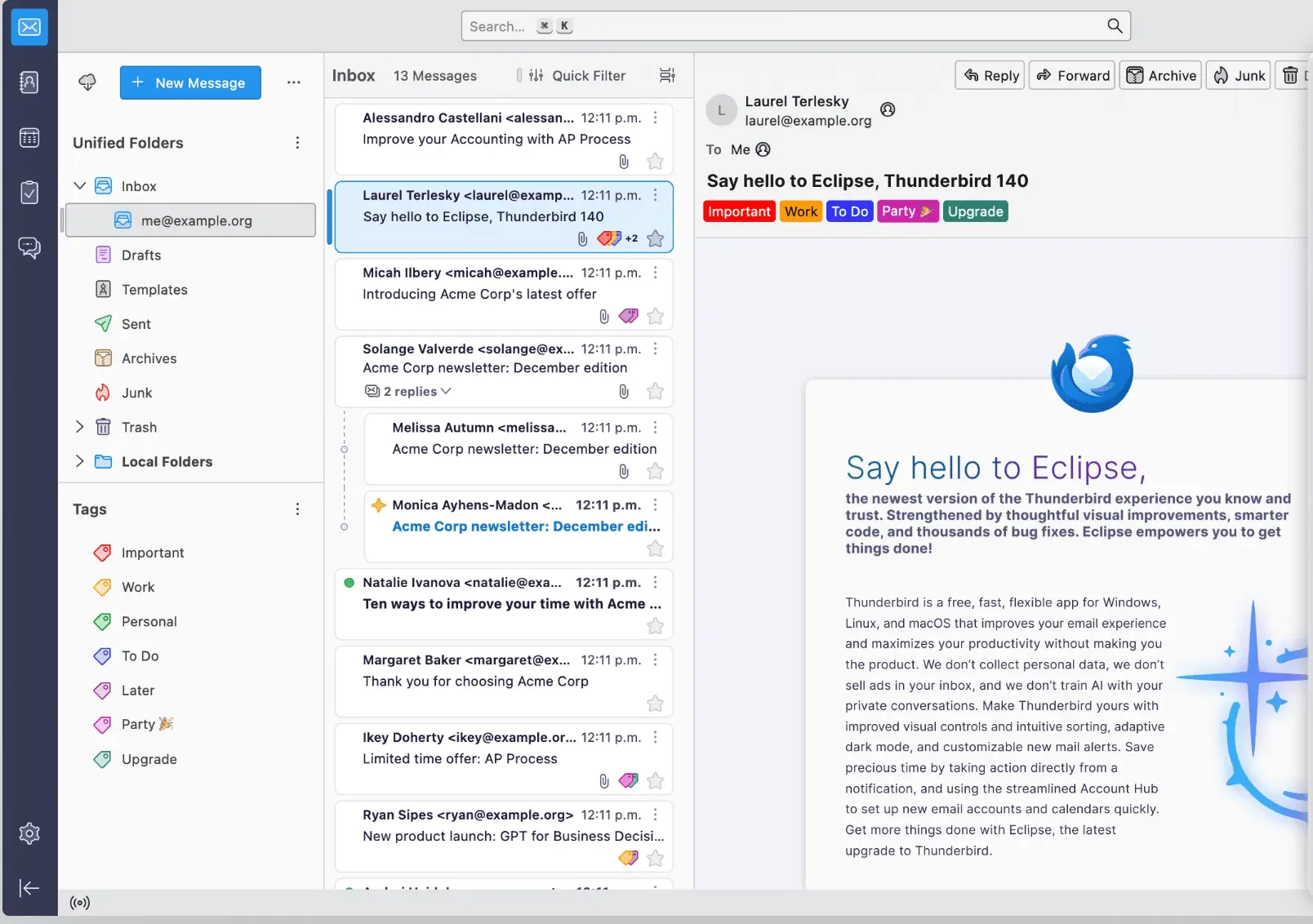
Task: Select the Templates folder
Action: (x=189, y=290)
